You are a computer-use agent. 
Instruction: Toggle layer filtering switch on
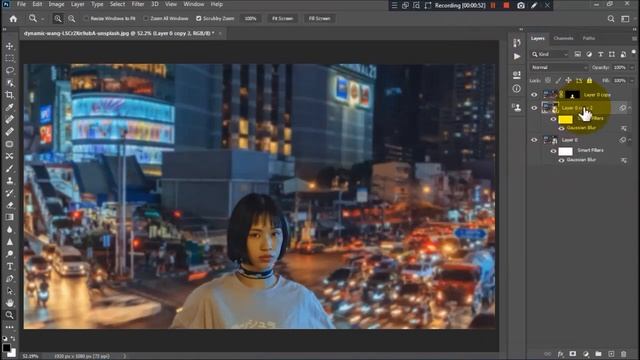coord(633,52)
